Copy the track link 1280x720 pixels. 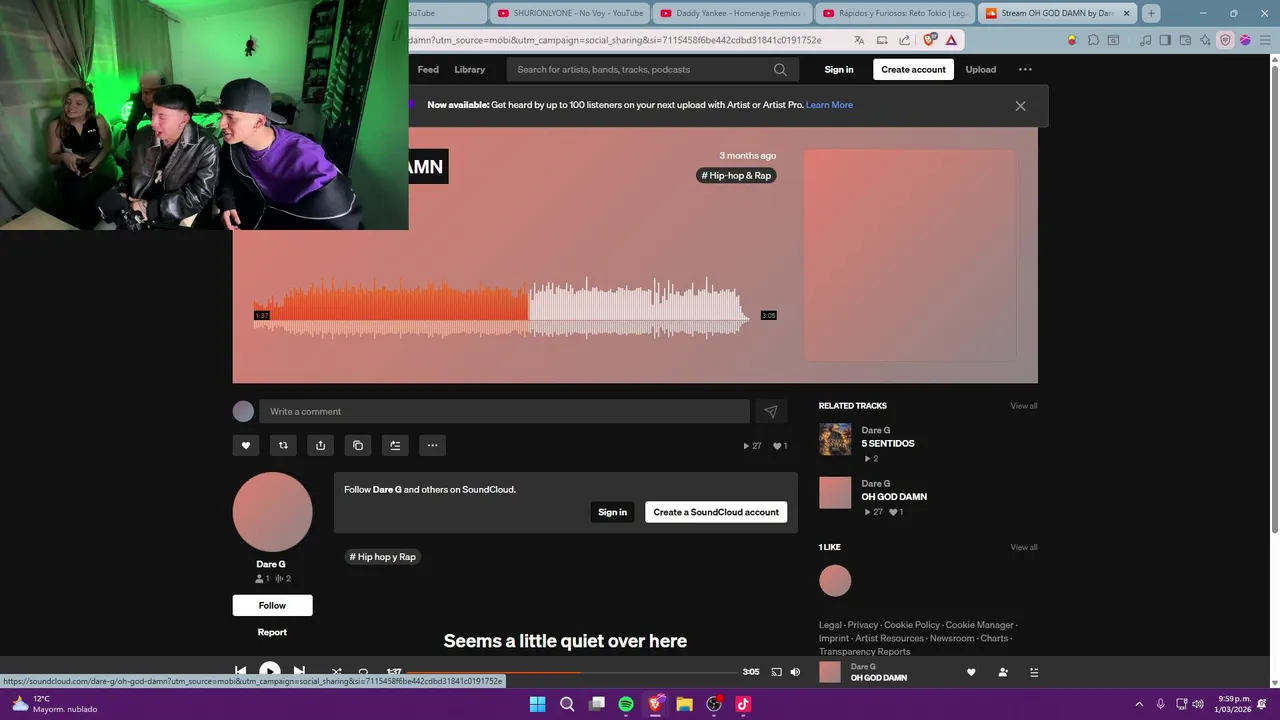358,445
